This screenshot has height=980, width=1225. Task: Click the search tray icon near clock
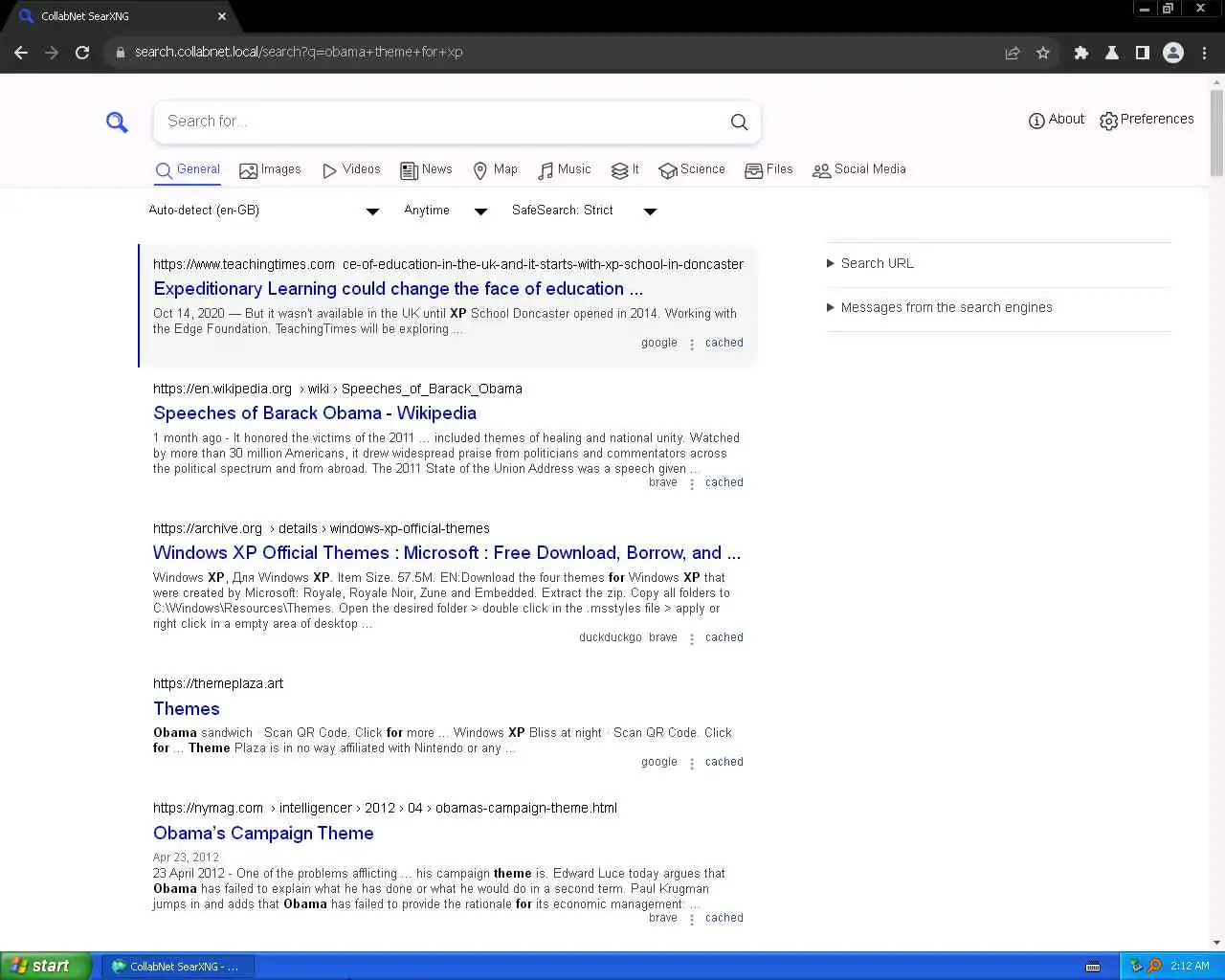pyautogui.click(x=1154, y=966)
